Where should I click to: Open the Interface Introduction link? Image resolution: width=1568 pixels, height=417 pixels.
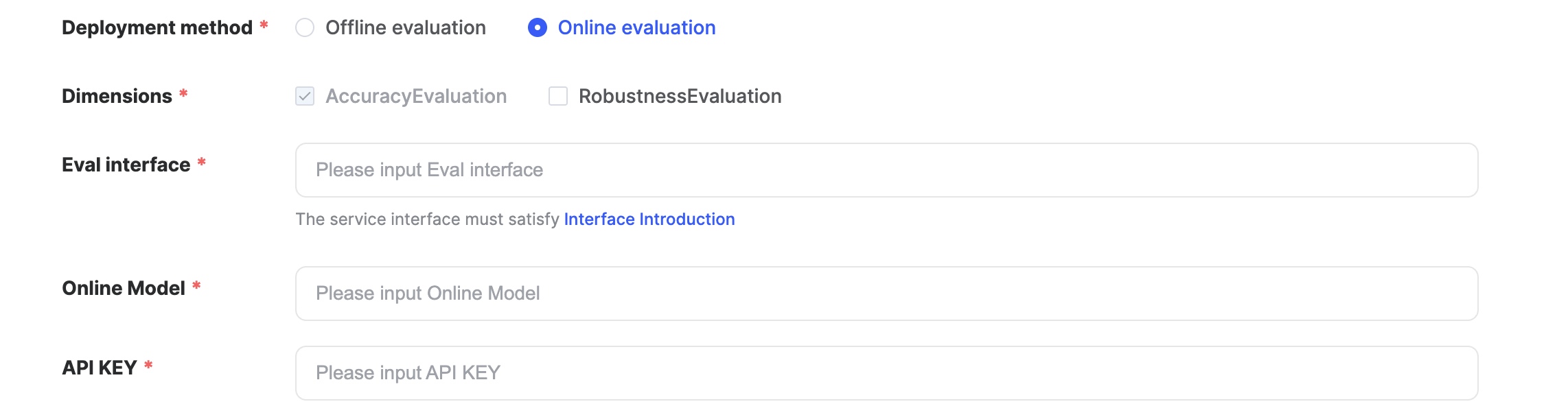tap(649, 219)
